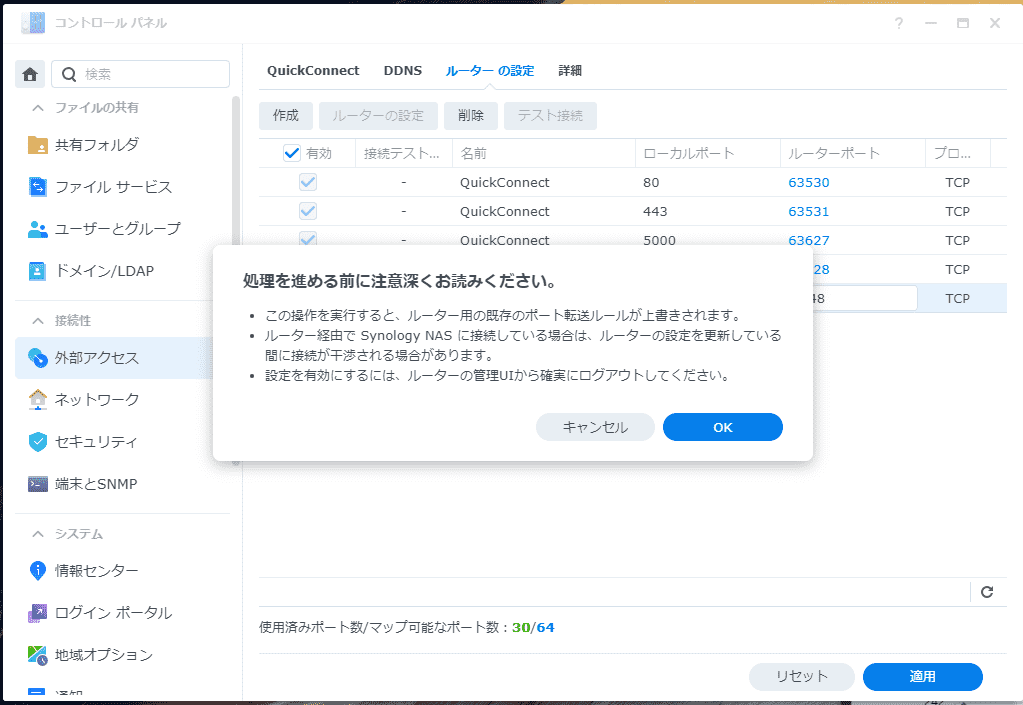Click the 30/64 port count text
The height and width of the screenshot is (705, 1023).
[533, 627]
